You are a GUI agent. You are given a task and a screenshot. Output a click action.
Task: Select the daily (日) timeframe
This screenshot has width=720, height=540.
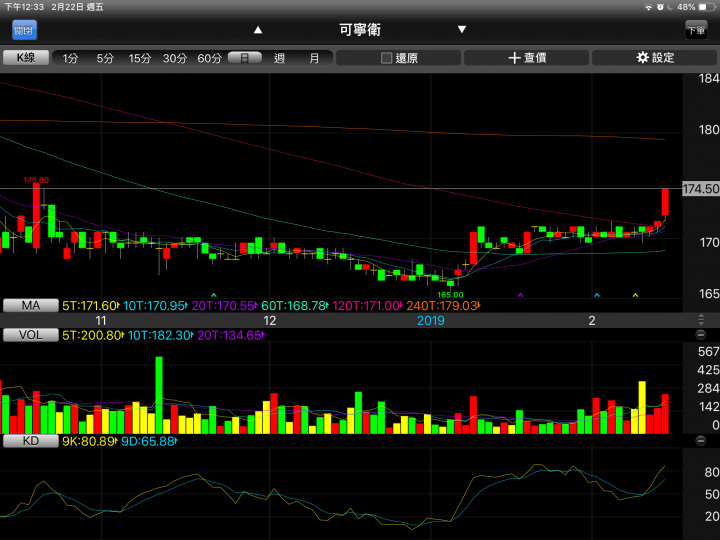245,58
